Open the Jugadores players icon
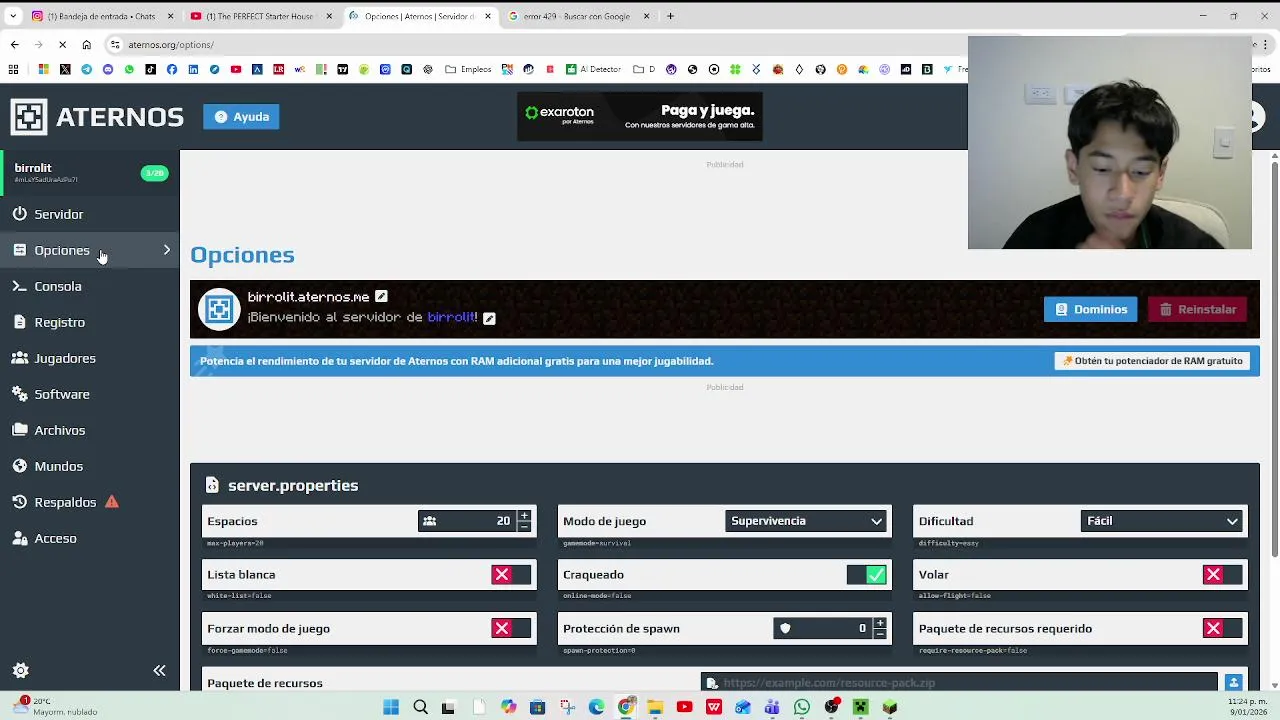 point(20,358)
